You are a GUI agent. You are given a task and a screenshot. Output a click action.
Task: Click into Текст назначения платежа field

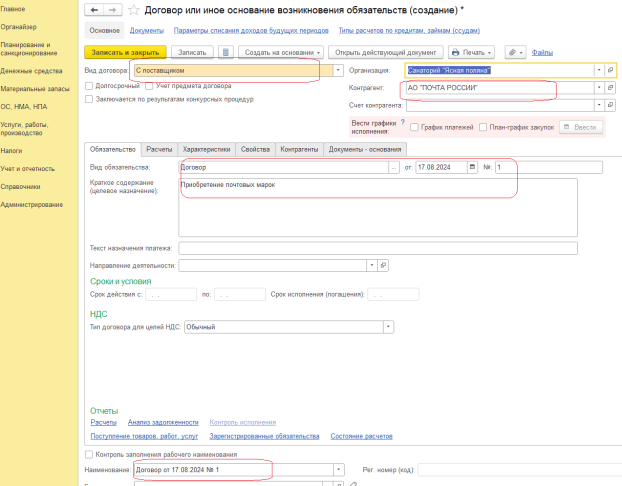tap(378, 248)
